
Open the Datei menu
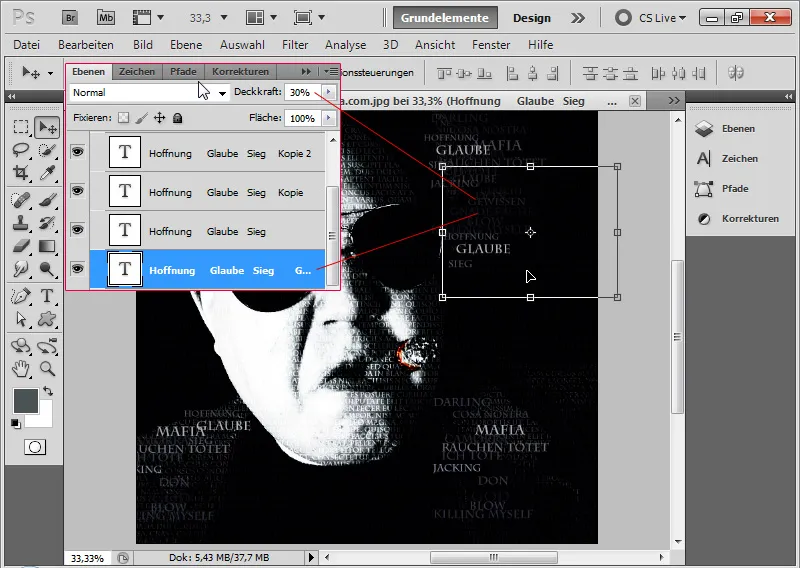click(x=27, y=45)
